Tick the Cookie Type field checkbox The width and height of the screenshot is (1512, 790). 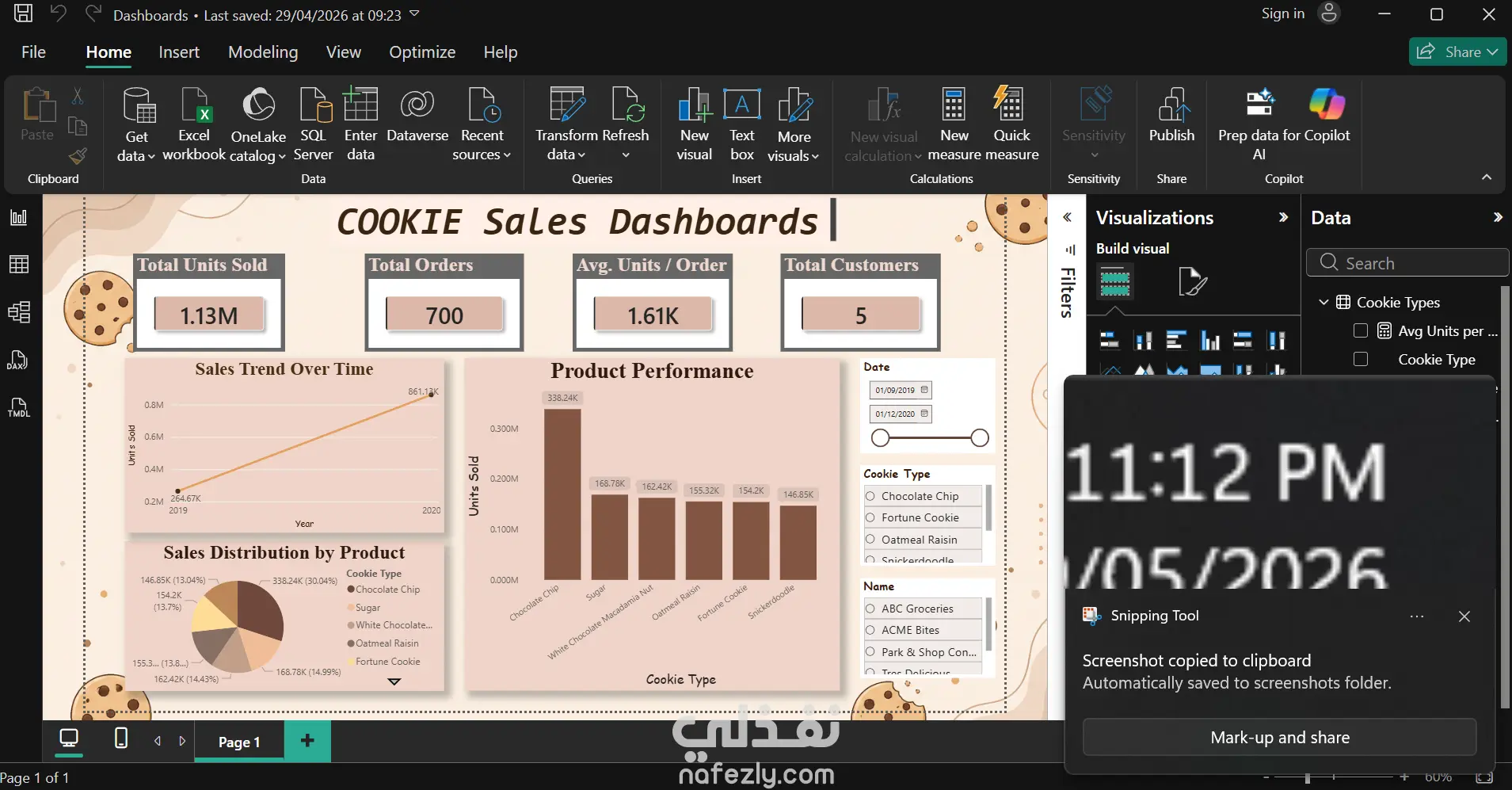[x=1361, y=359]
